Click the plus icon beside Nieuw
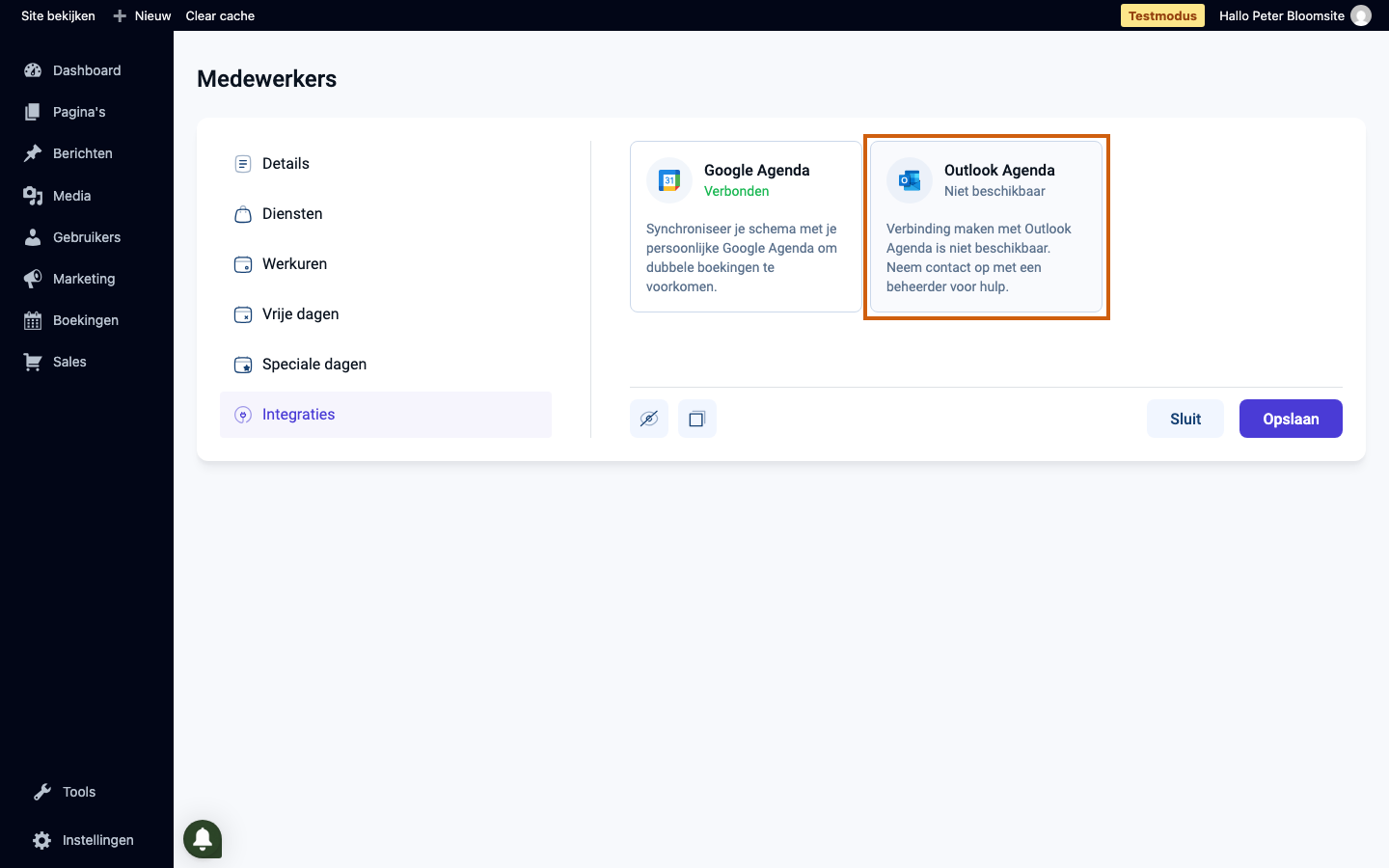The height and width of the screenshot is (868, 1389). [x=120, y=15]
